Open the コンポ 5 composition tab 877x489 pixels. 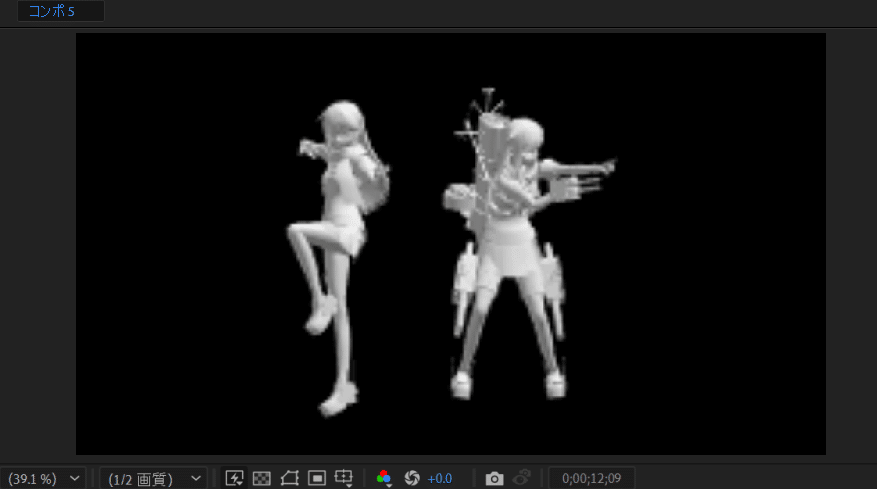click(60, 11)
